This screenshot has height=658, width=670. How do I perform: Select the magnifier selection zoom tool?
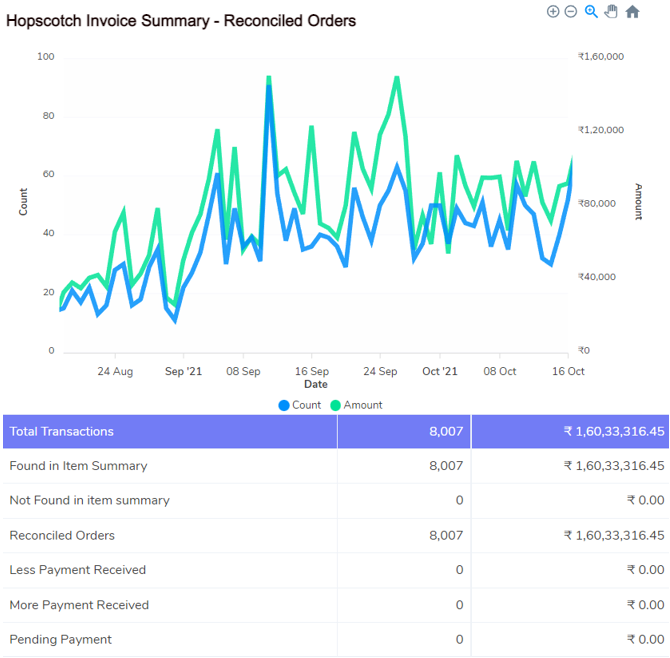click(591, 12)
